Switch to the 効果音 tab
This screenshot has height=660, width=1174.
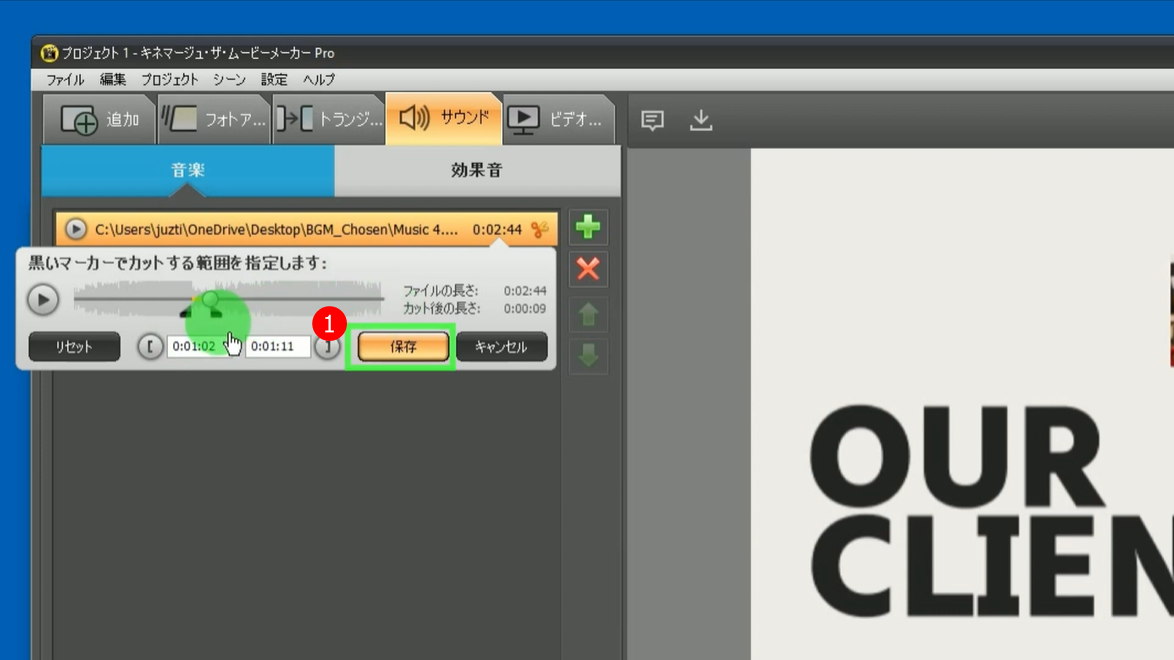click(x=476, y=171)
